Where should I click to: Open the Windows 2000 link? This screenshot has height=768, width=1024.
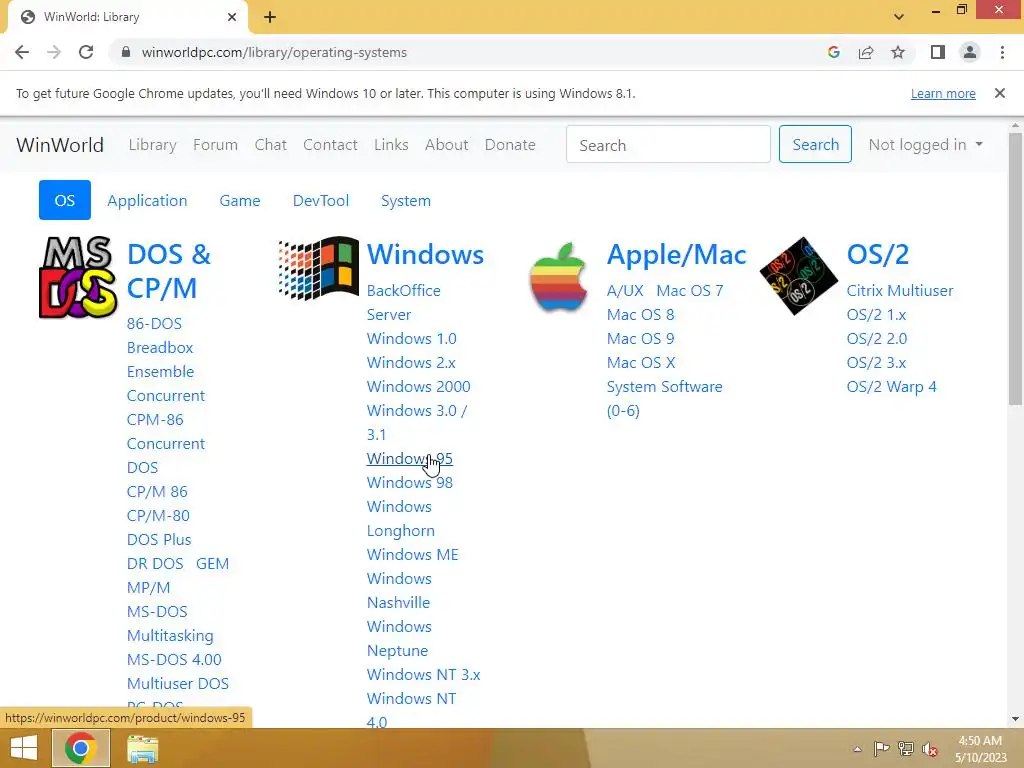(419, 387)
